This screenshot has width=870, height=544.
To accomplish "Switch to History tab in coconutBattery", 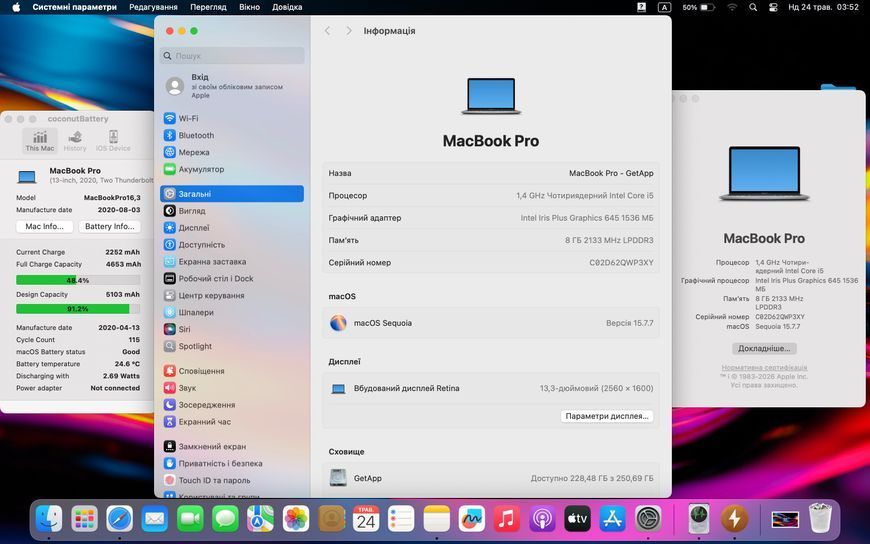I will tap(75, 140).
